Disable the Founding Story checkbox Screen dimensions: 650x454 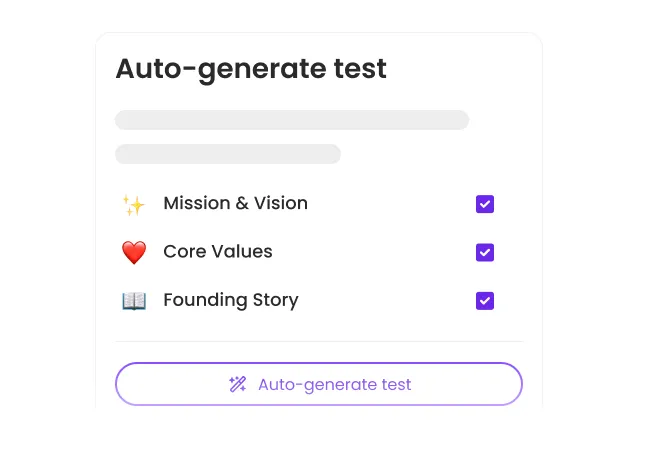click(485, 301)
